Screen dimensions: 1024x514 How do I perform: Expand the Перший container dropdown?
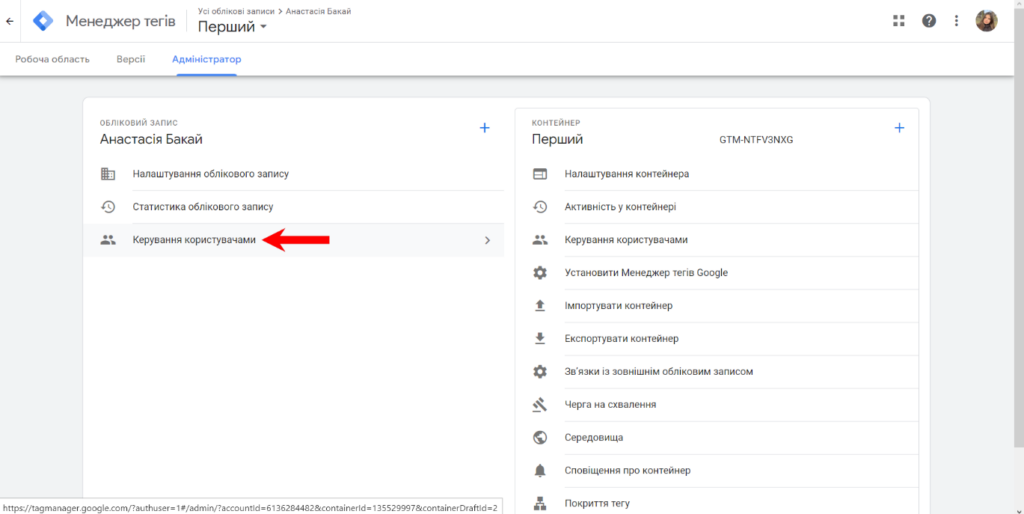click(263, 27)
